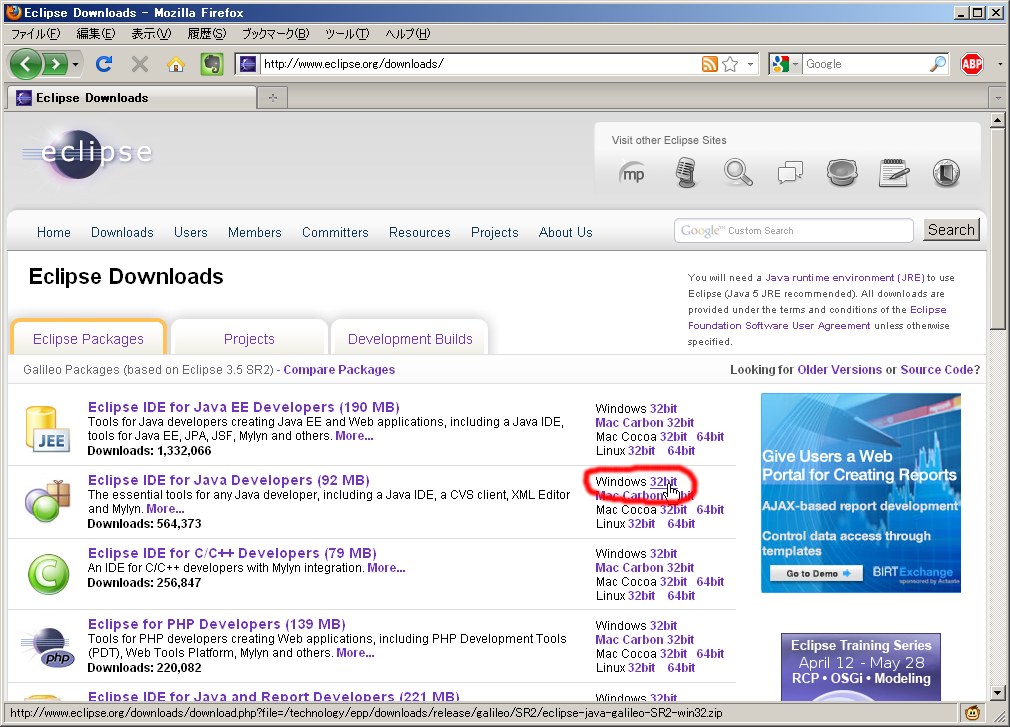
Task: Click the Search button
Action: click(x=951, y=230)
